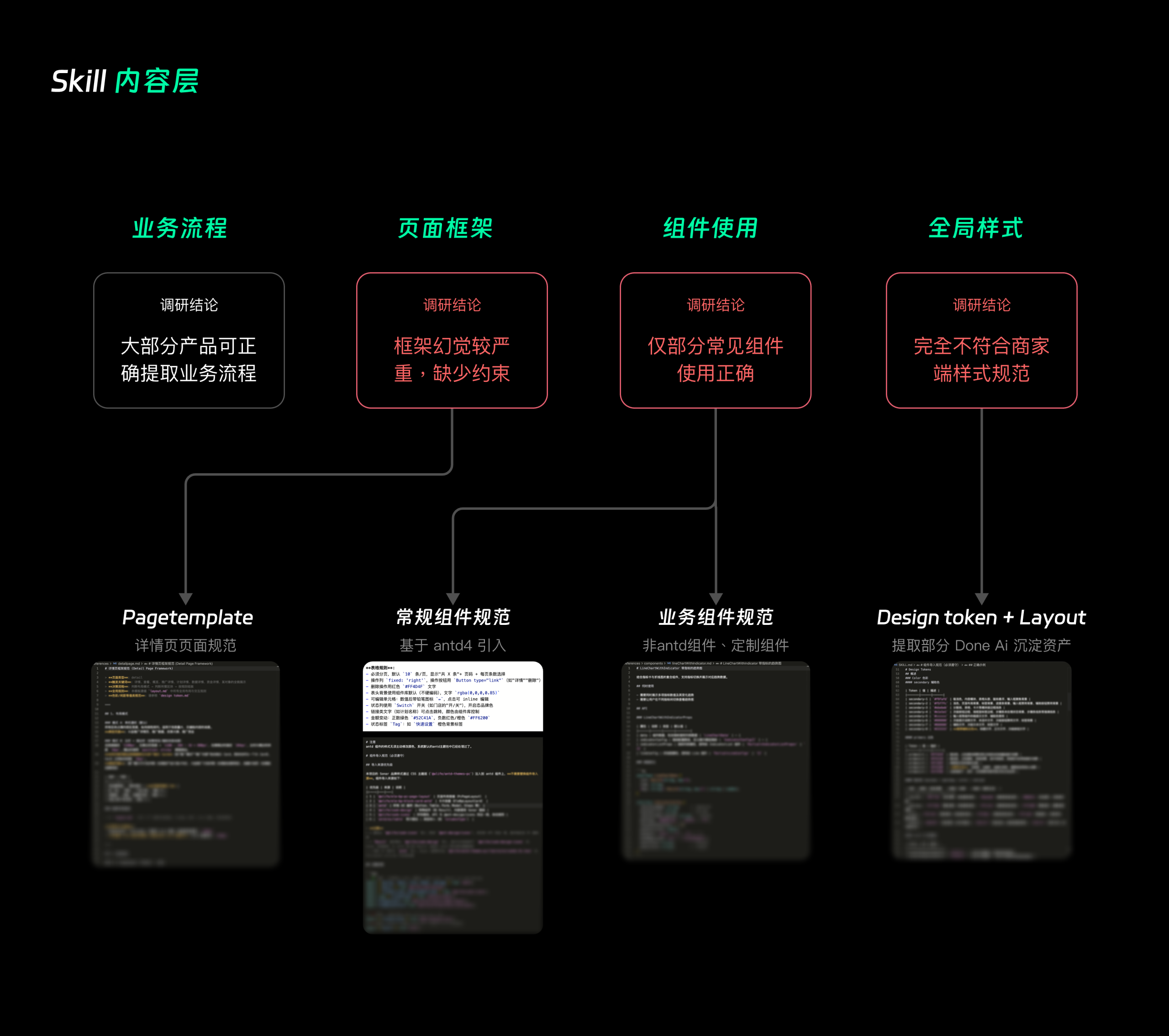The height and width of the screenshot is (1036, 1169).
Task: Click 调研结论 label in the 组件使用 card
Action: pyautogui.click(x=716, y=305)
